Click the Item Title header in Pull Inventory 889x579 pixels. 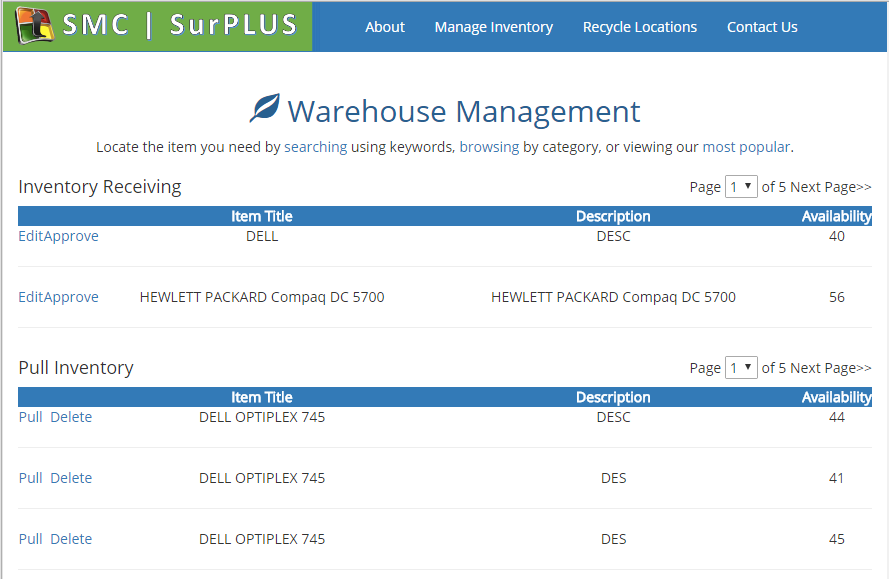pos(261,397)
